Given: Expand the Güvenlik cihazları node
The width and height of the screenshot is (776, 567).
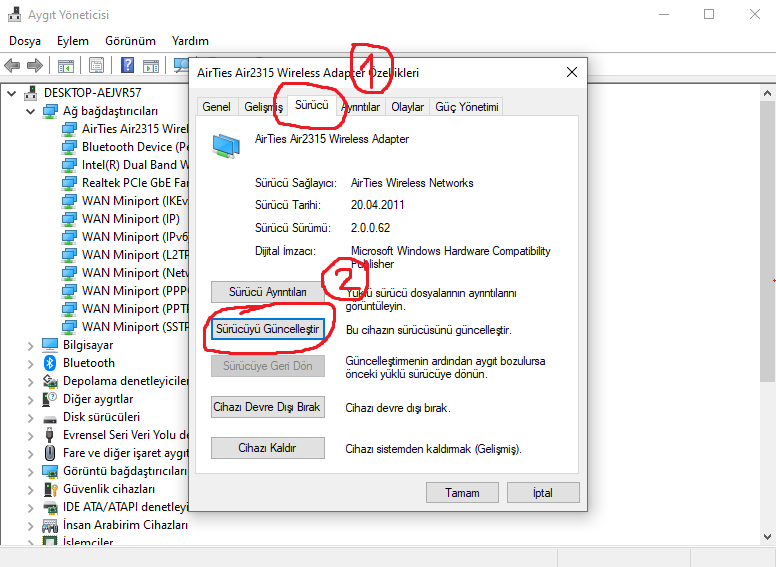Looking at the screenshot, I should (x=31, y=489).
